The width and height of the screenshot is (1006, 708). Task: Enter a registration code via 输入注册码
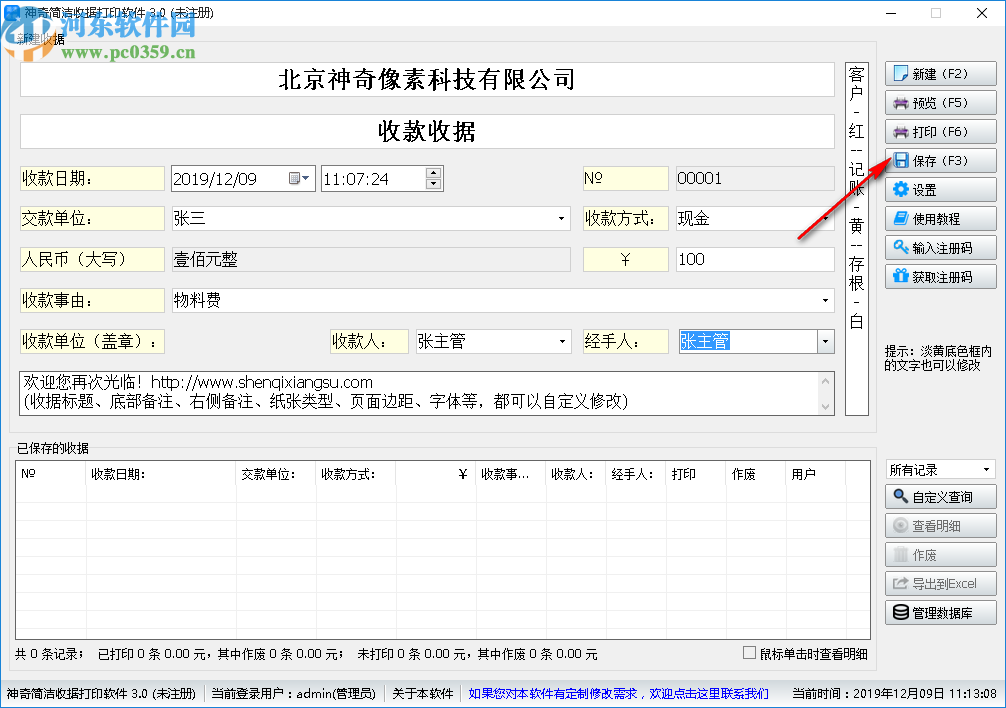pos(940,247)
